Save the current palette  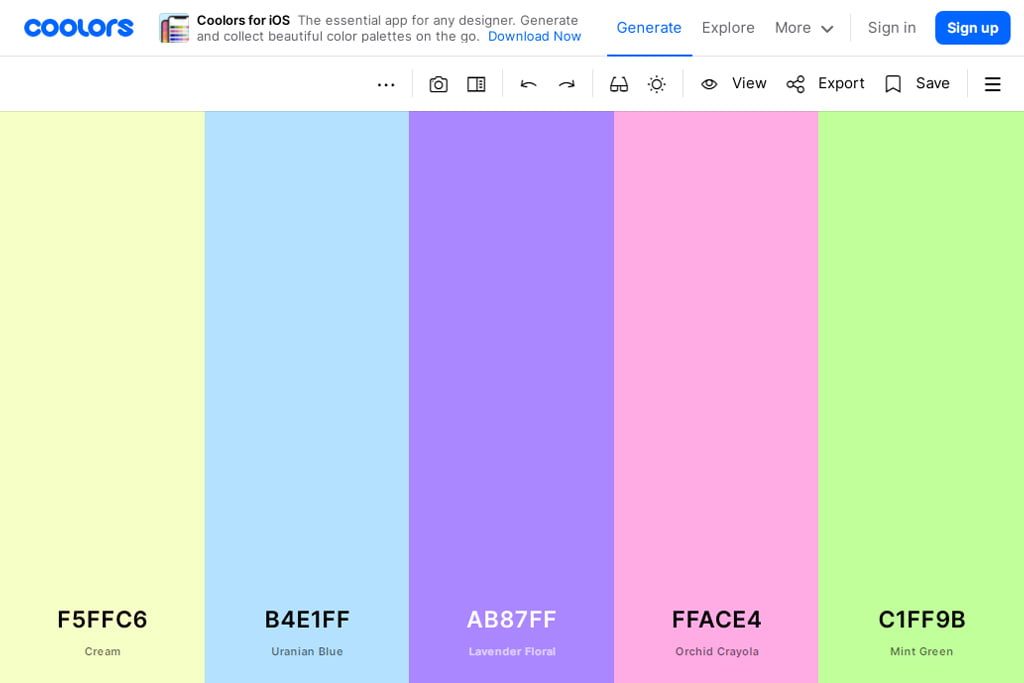point(917,84)
